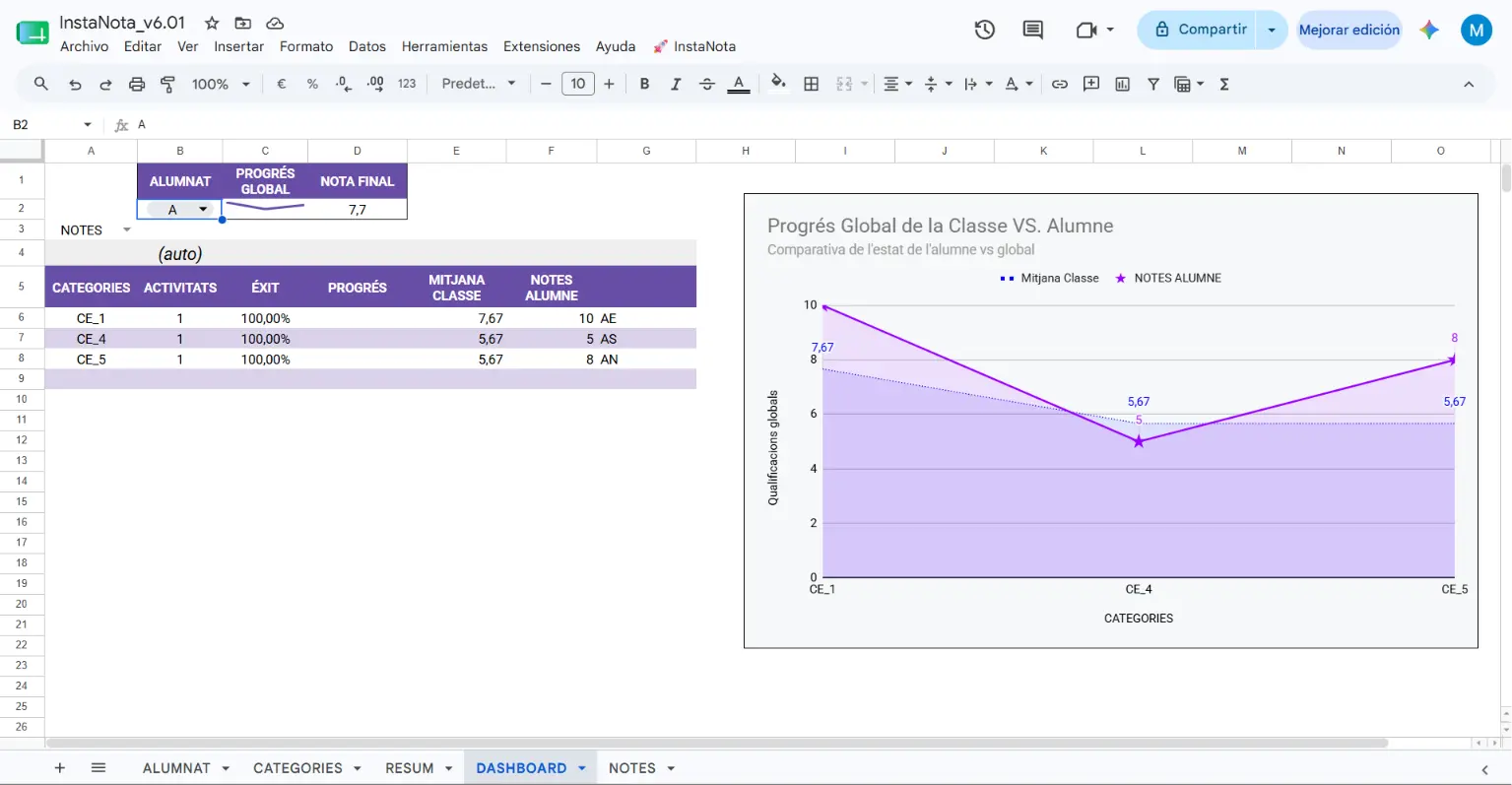
Task: Switch to the ALUMNAT sheet tab
Action: [176, 768]
